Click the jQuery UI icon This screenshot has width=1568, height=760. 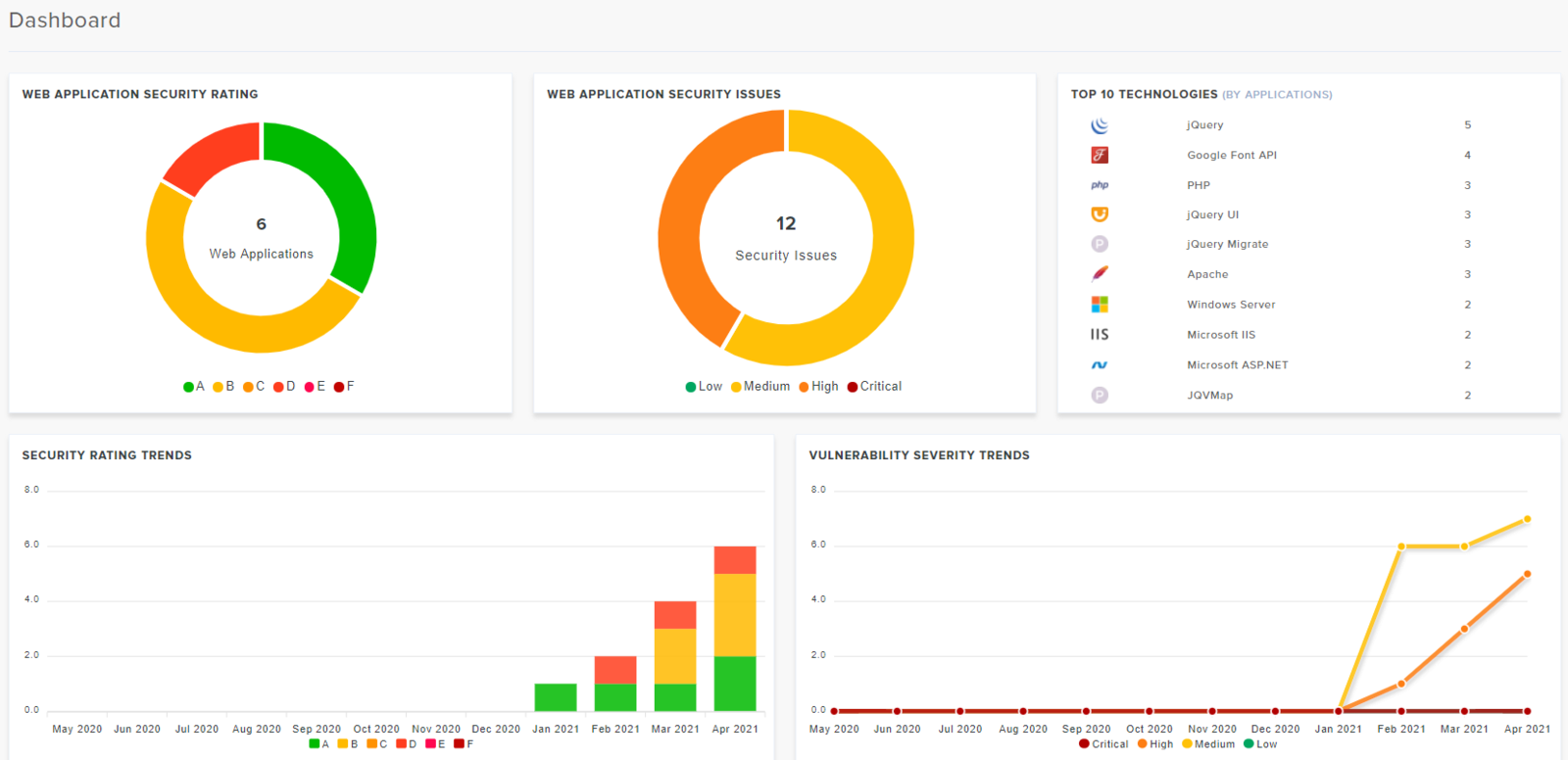(x=1100, y=214)
